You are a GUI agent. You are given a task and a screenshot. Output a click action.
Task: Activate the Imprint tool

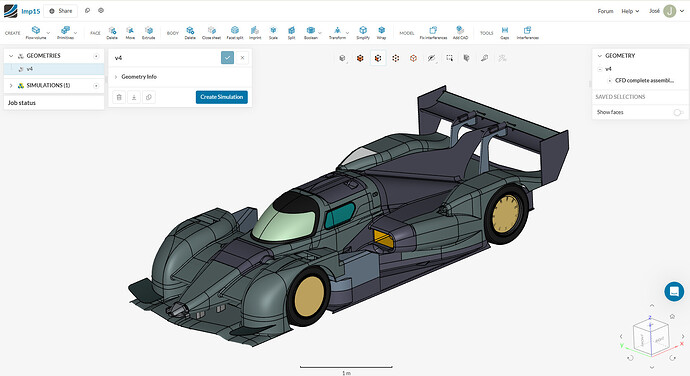pos(255,33)
